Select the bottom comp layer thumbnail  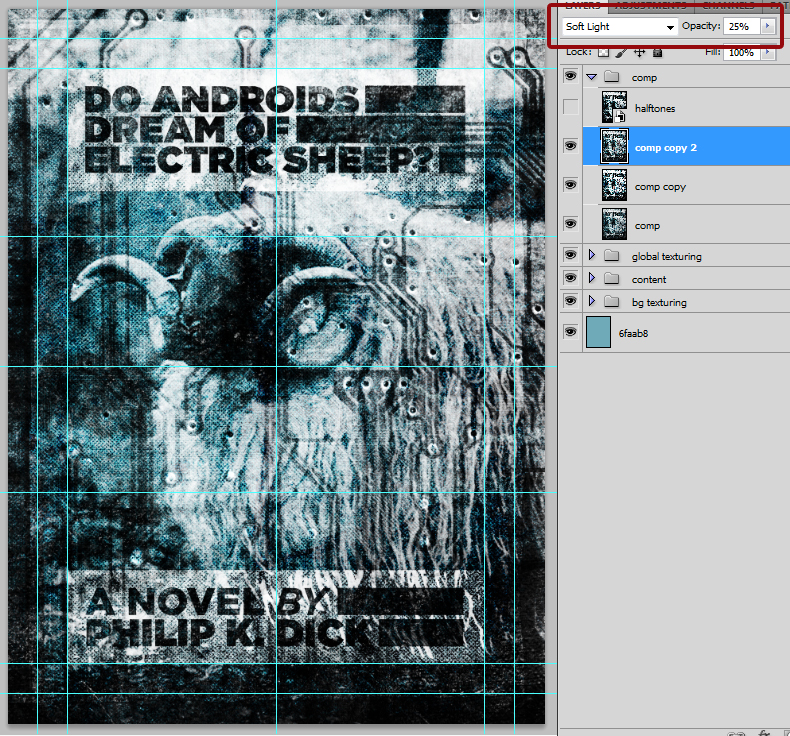[x=614, y=224]
